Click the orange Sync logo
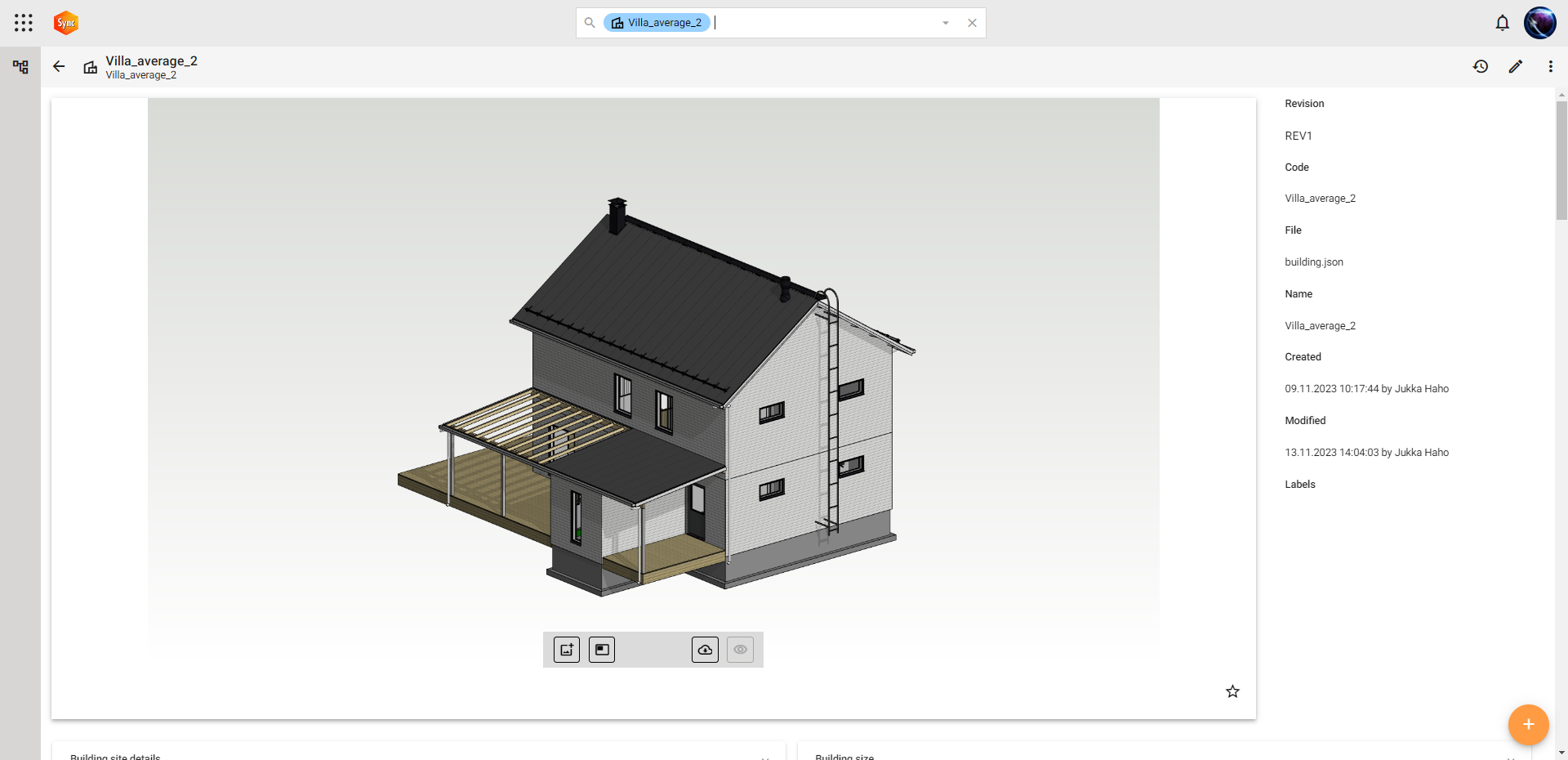1568x760 pixels. pos(66,23)
